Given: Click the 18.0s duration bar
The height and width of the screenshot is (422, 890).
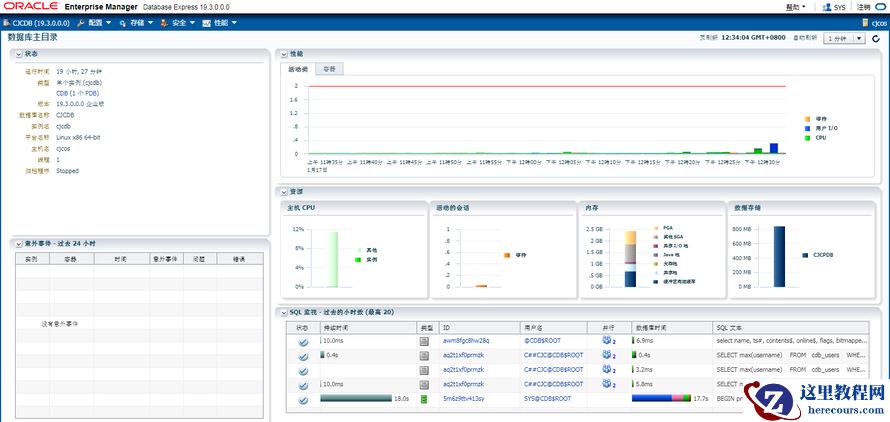Looking at the screenshot, I should [x=356, y=399].
